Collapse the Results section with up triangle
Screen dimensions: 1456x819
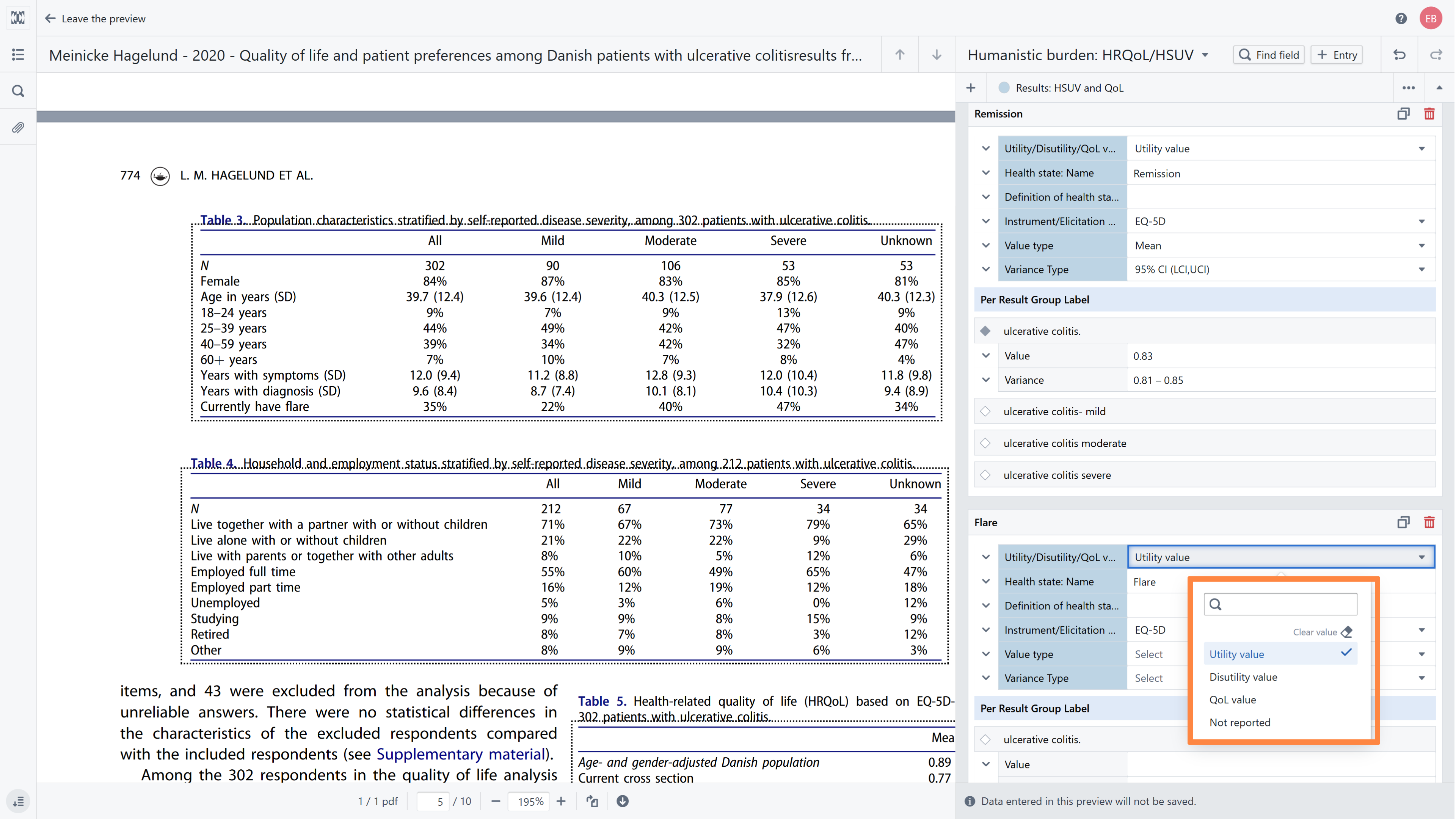coord(1439,88)
